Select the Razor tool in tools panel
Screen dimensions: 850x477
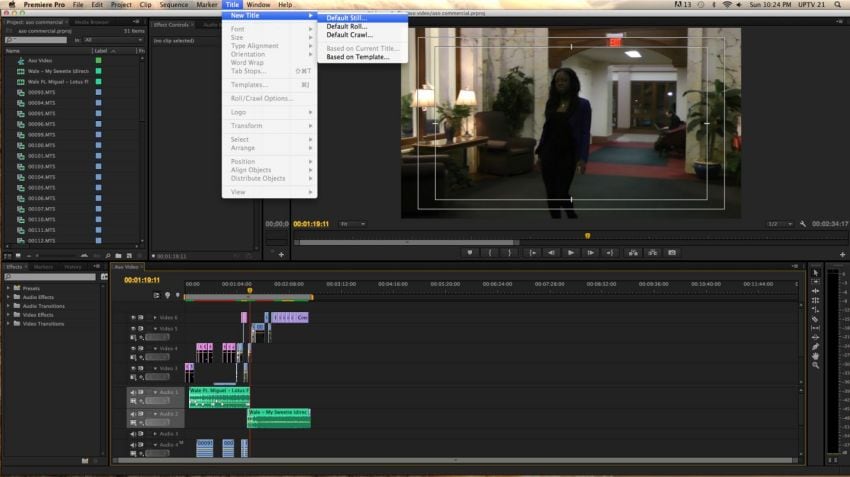click(815, 319)
